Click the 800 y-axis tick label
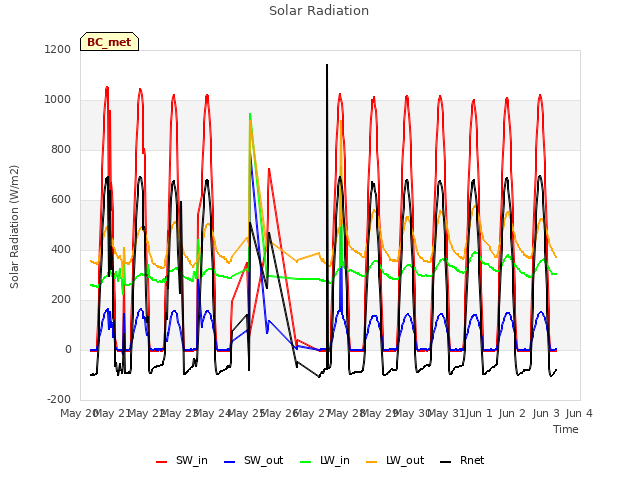The width and height of the screenshot is (640, 480). click(x=61, y=150)
